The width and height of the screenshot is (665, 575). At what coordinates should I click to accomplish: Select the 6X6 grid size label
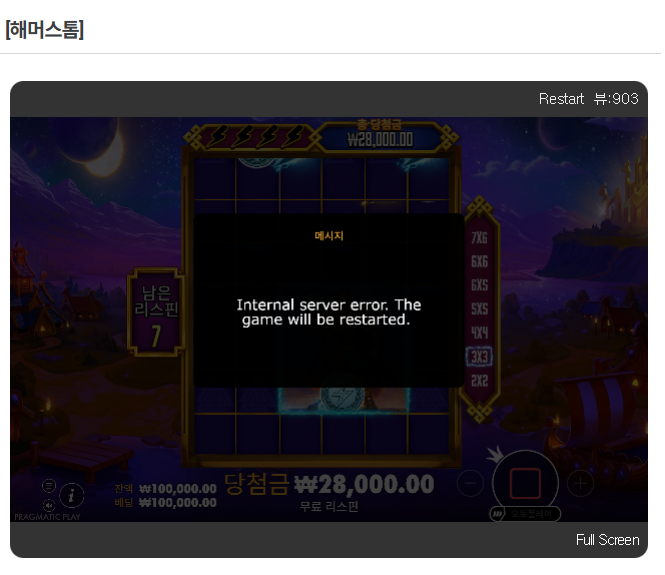479,262
